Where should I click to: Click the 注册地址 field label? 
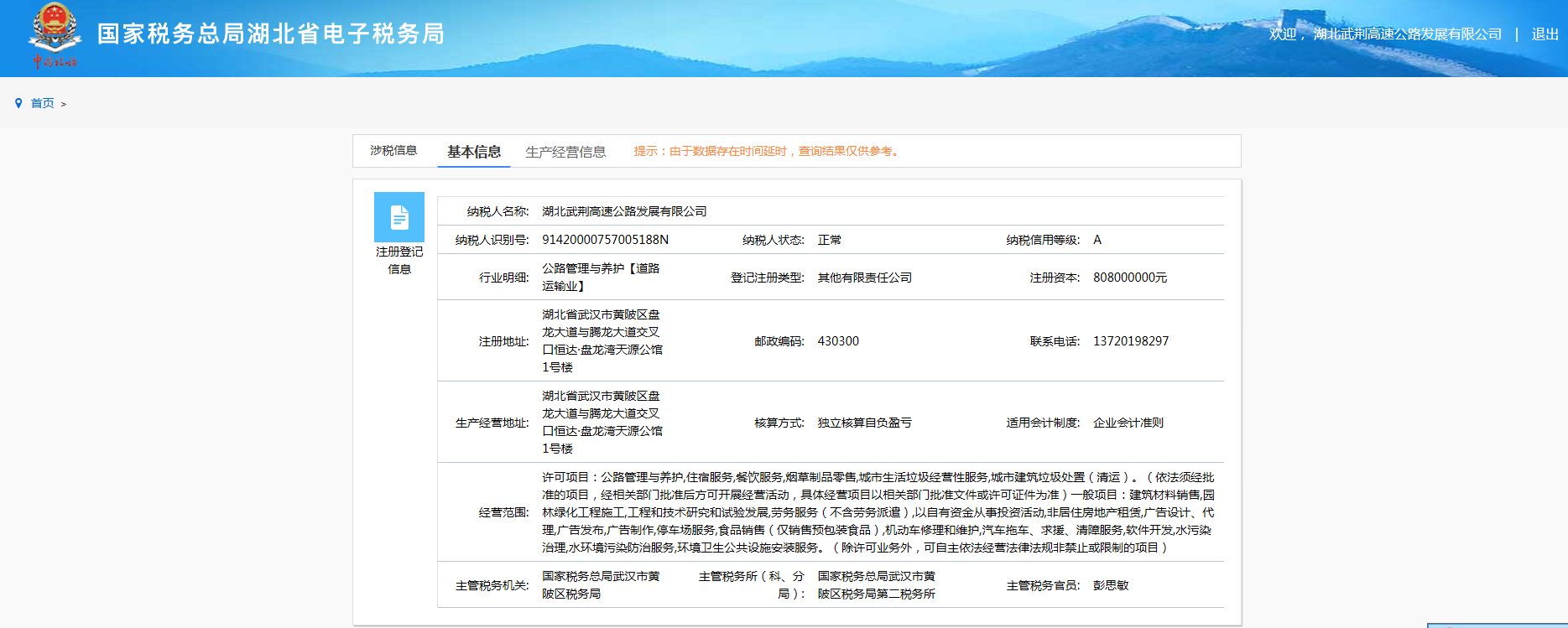pos(504,341)
